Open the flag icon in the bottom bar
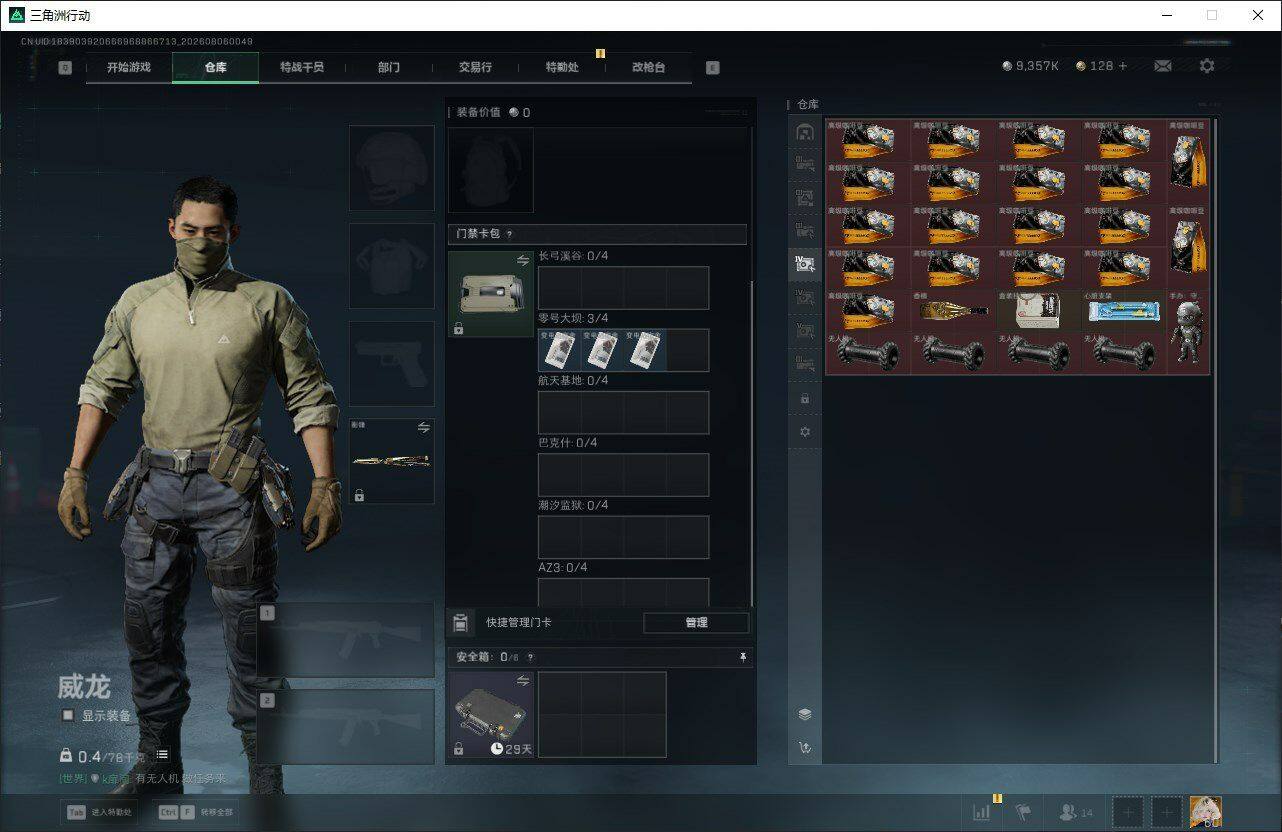Screen dimensions: 1282x832 coord(1023,812)
